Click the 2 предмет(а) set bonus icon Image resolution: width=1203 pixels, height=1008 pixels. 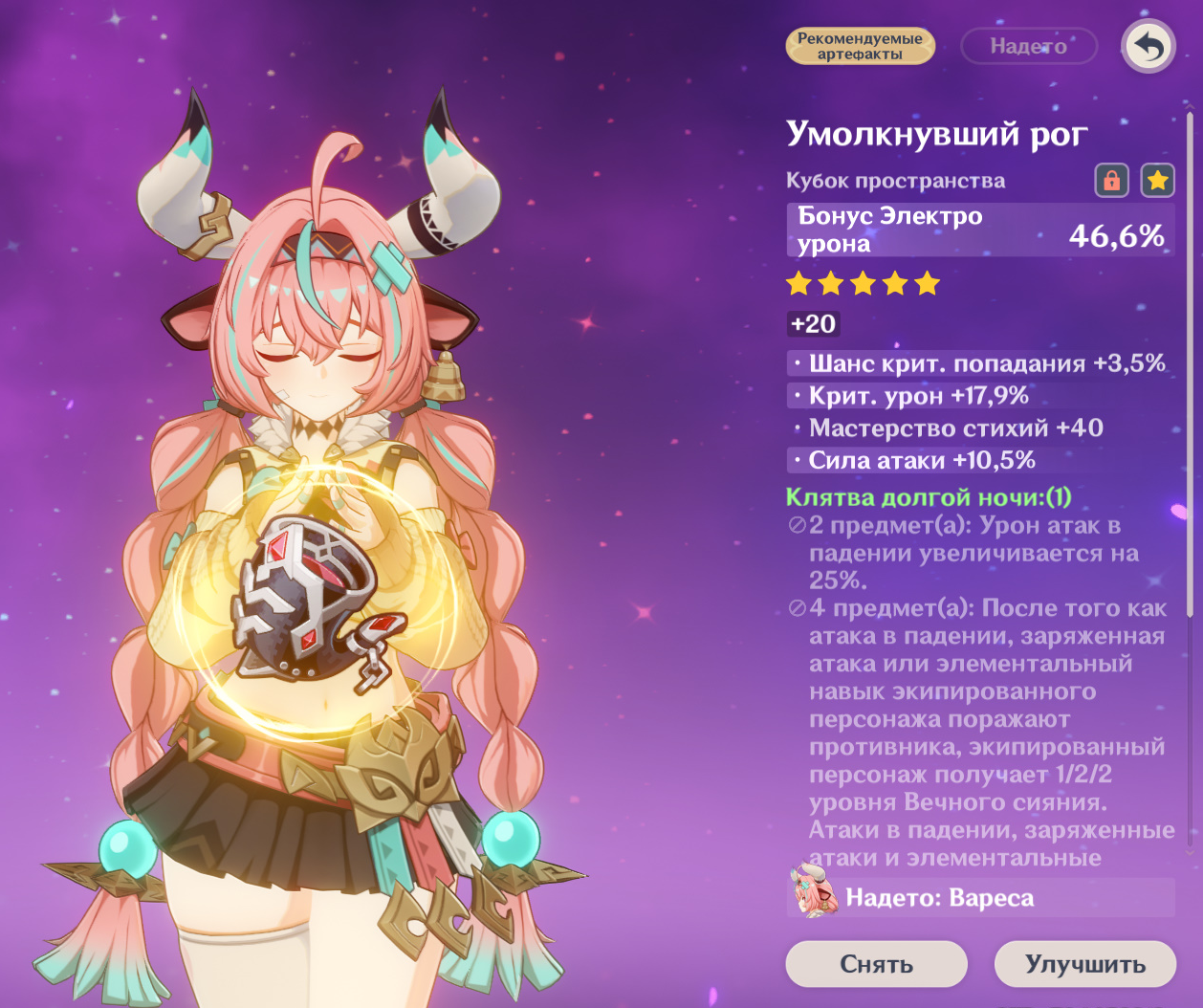click(798, 525)
